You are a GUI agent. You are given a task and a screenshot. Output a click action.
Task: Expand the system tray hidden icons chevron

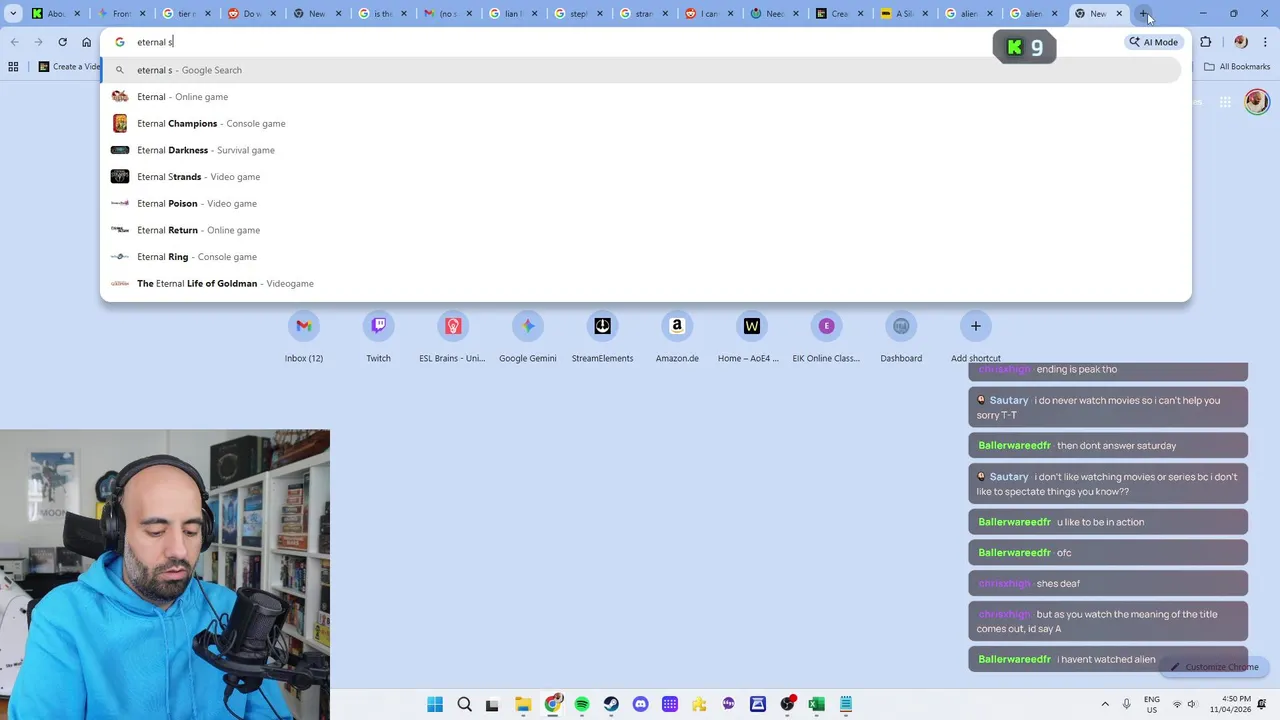(x=1105, y=704)
